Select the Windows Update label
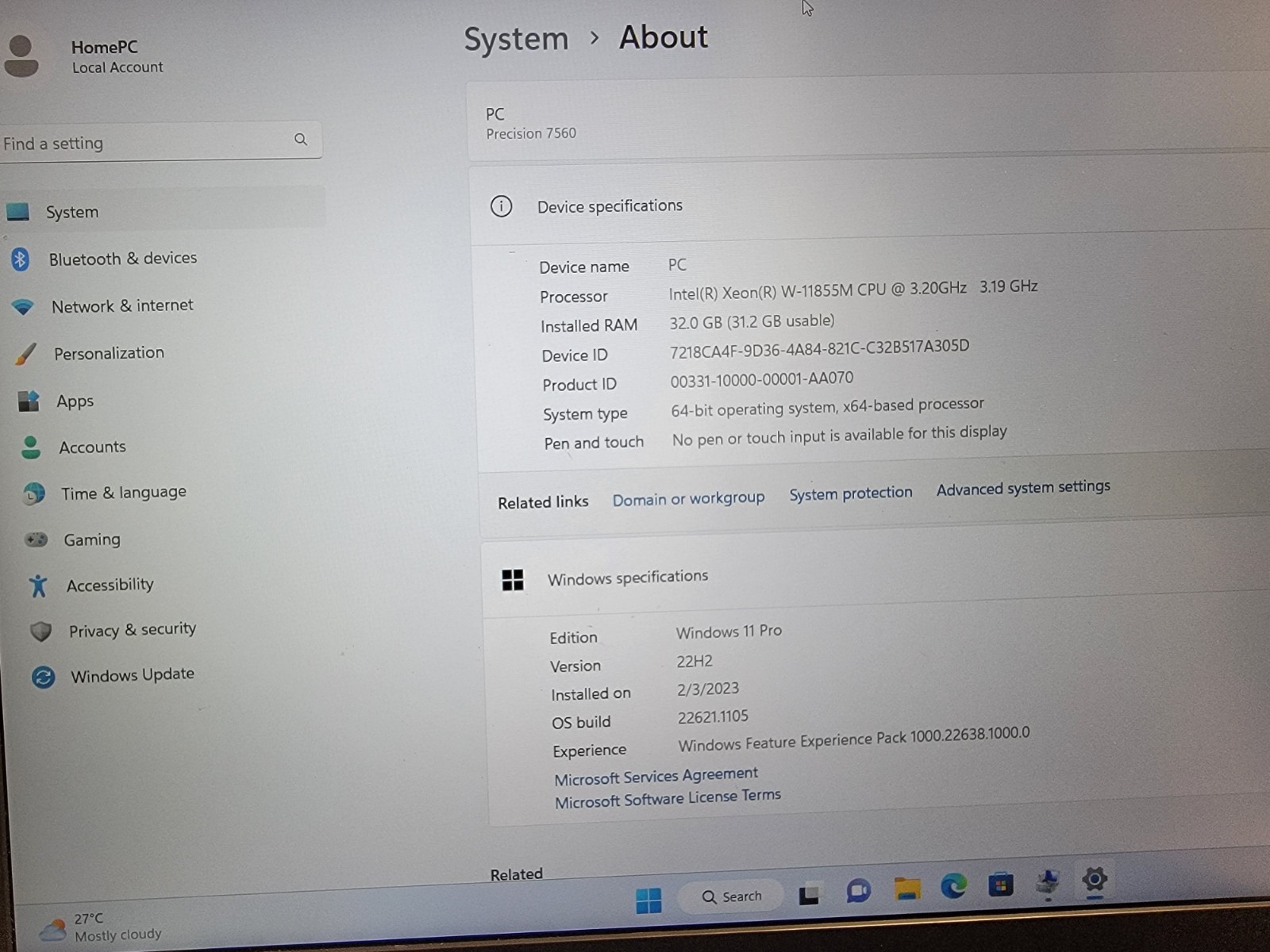 tap(133, 675)
